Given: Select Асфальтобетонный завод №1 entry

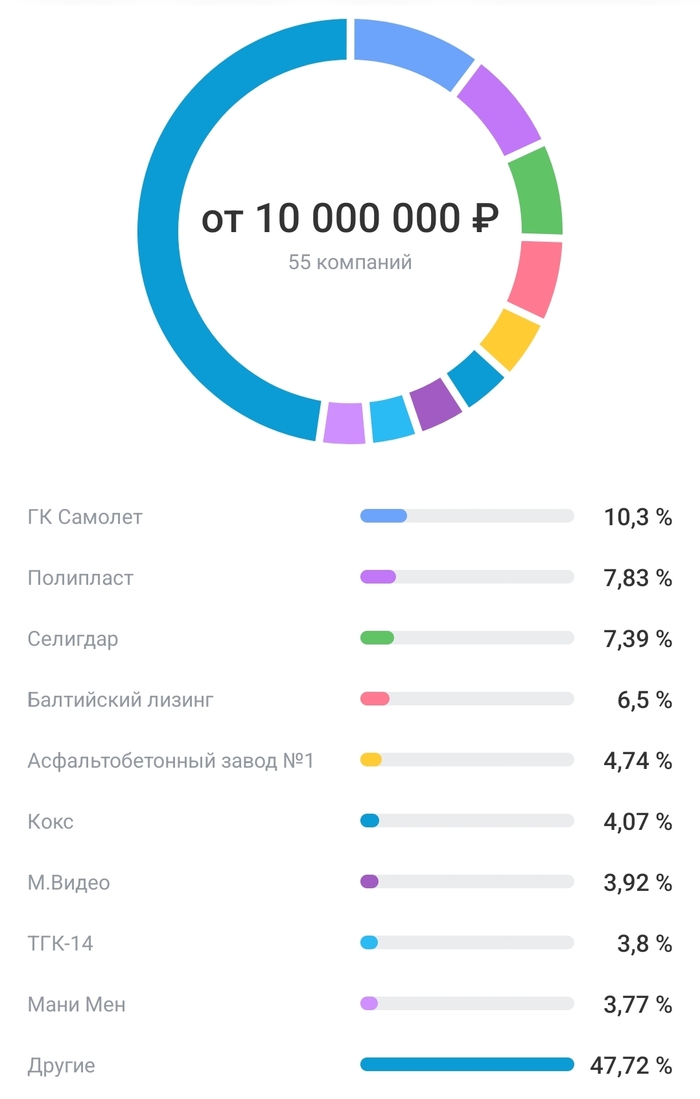Looking at the screenshot, I should point(171,761).
